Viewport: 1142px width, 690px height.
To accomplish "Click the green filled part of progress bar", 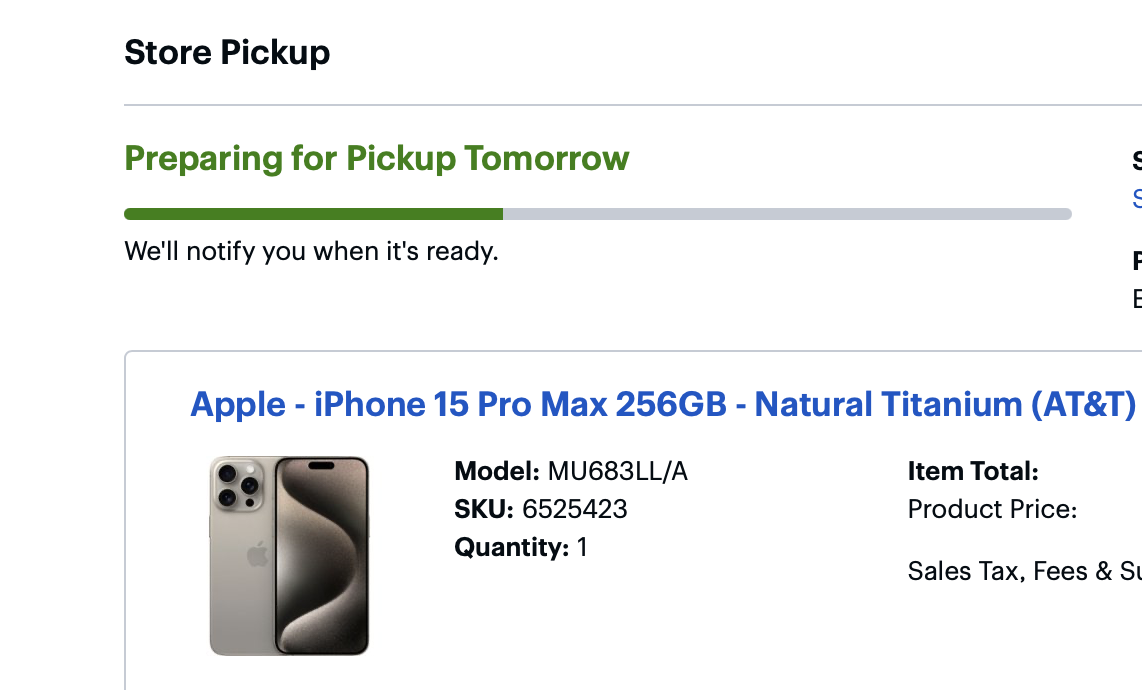I will [313, 214].
